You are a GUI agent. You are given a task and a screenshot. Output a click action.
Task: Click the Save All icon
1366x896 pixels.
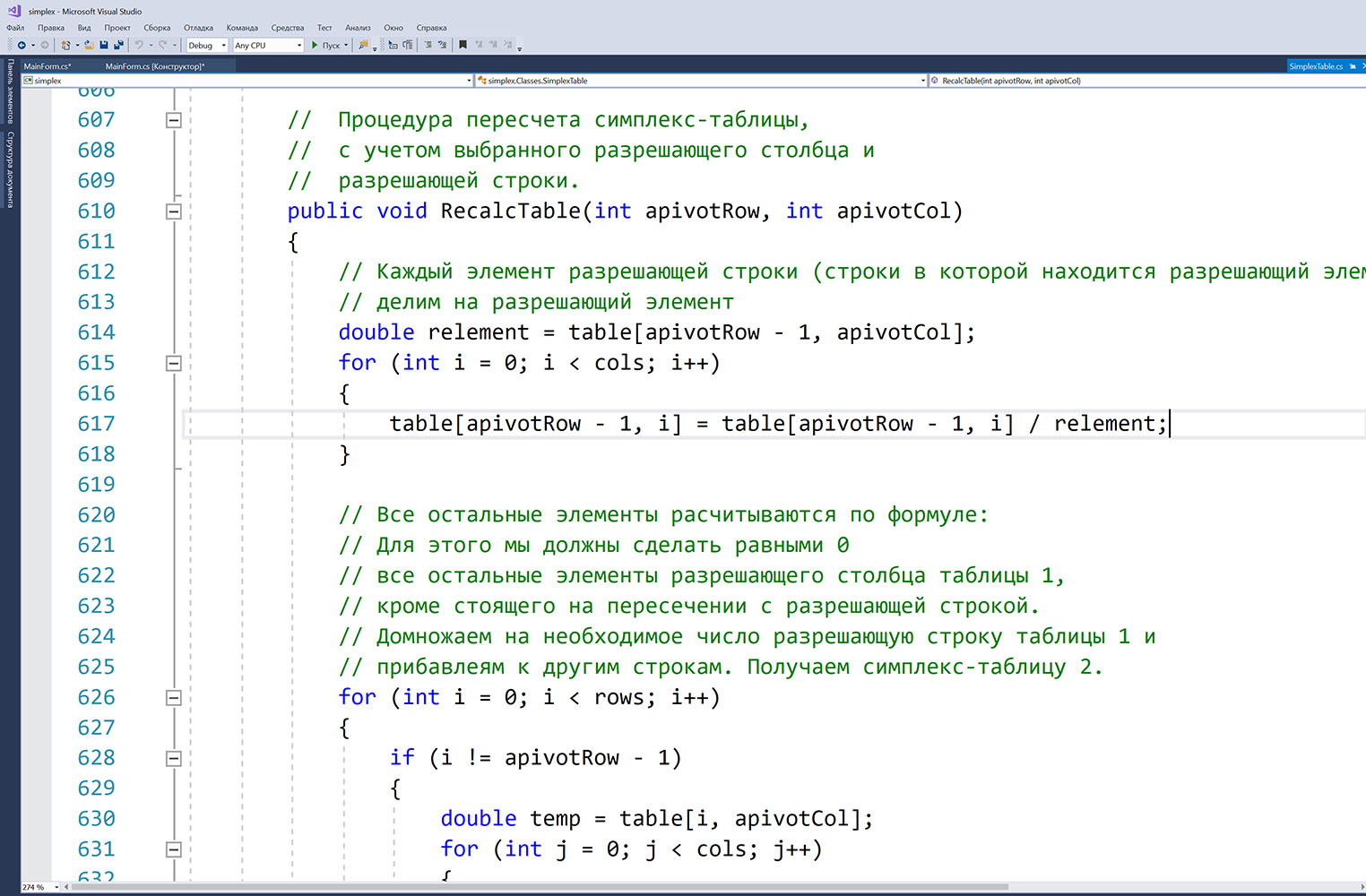pyautogui.click(x=117, y=45)
